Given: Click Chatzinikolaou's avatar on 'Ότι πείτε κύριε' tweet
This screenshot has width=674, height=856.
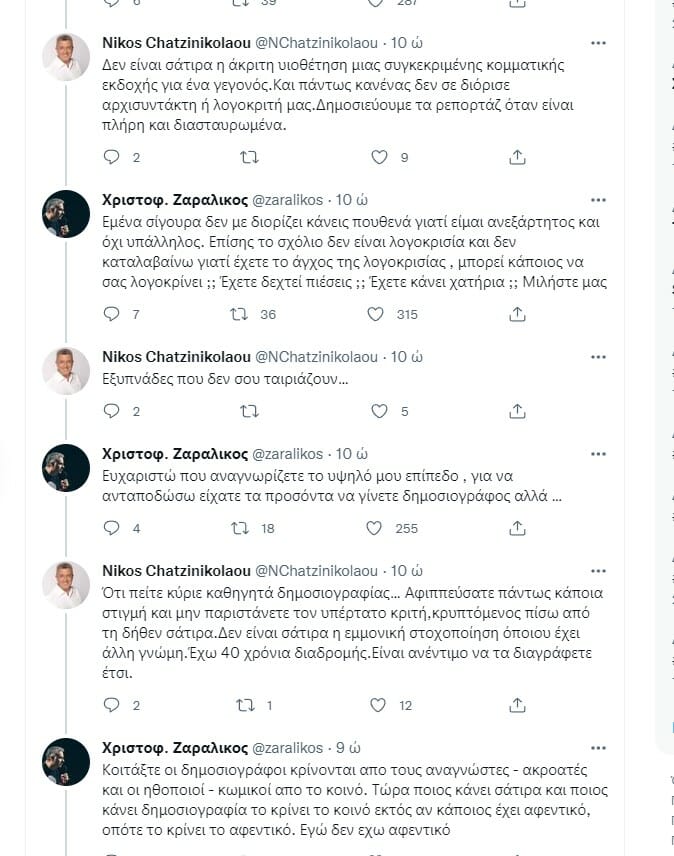Looking at the screenshot, I should [66, 585].
